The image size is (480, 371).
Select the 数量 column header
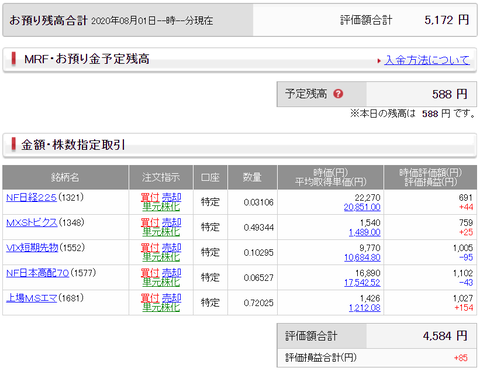coord(252,177)
